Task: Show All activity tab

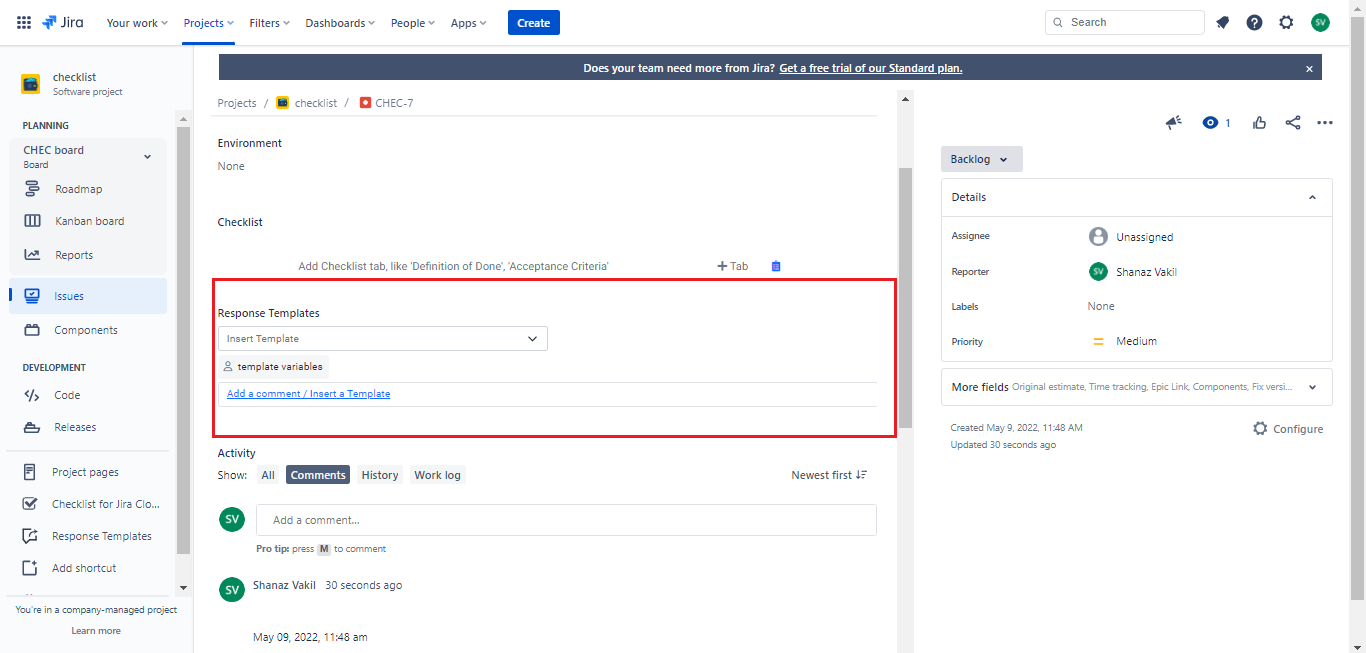Action: point(268,475)
